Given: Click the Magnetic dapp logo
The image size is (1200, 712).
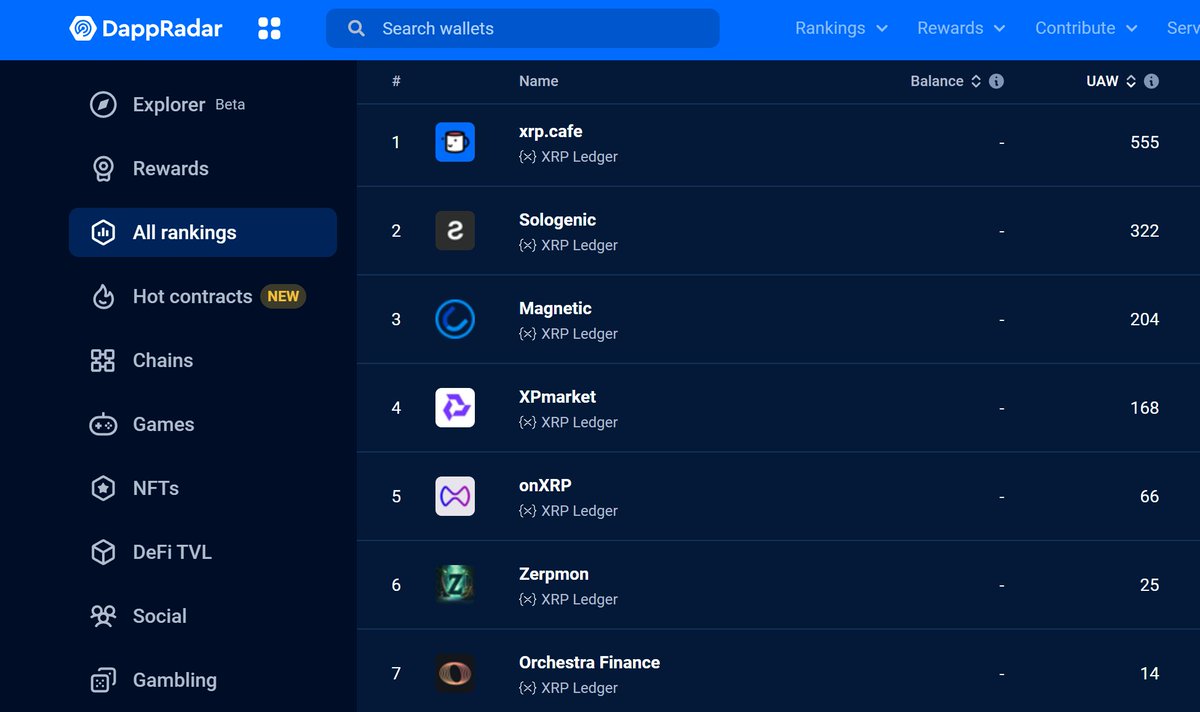Looking at the screenshot, I should 455,319.
